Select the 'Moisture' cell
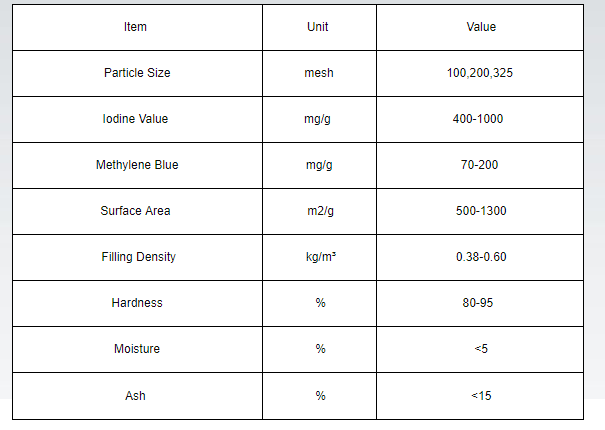Image resolution: width=605 pixels, height=430 pixels. [x=137, y=349]
